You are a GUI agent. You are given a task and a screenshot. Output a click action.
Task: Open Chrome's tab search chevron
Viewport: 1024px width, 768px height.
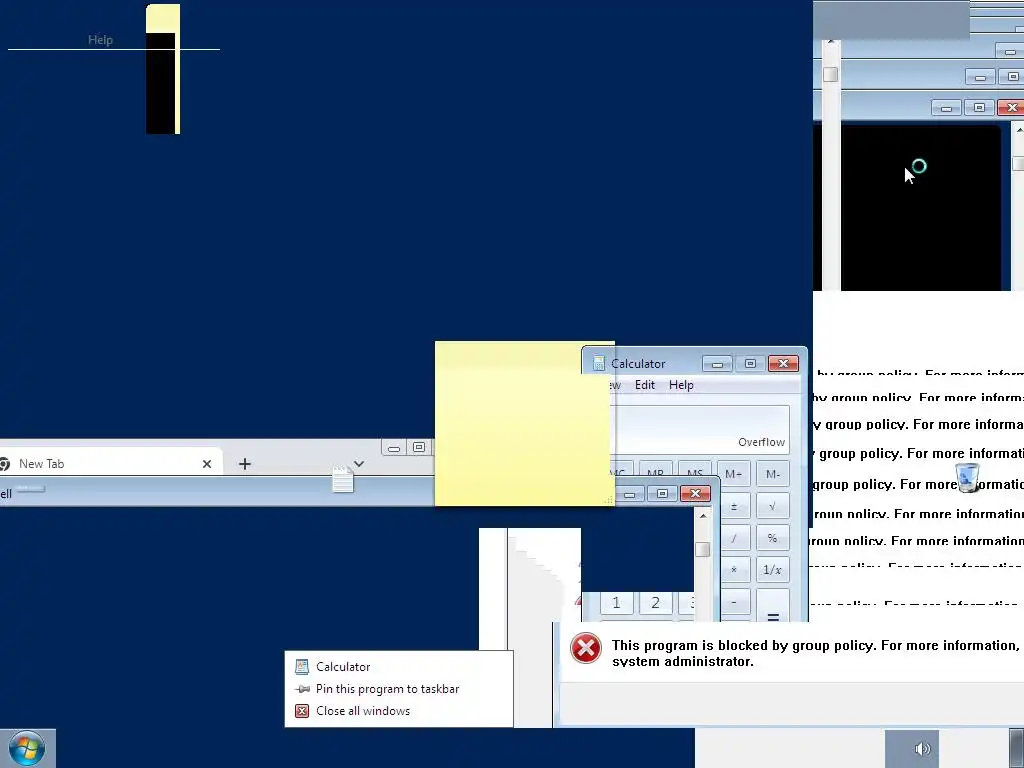tap(359, 464)
